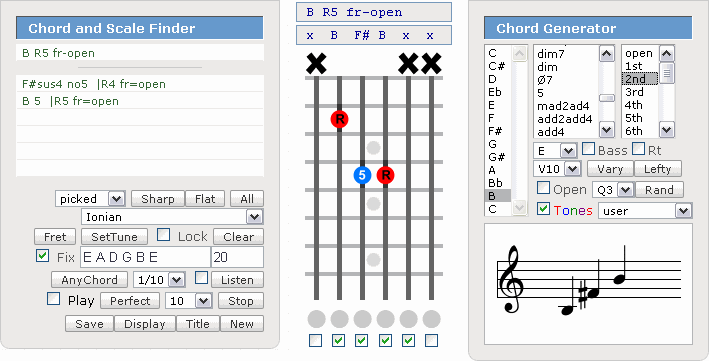Click the Rand button
This screenshot has width=709, height=361.
(x=659, y=190)
